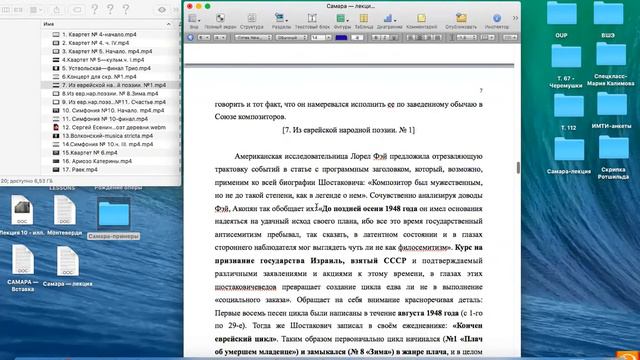The image size is (640, 360).
Task: Select file '2. Квартет № 4. ч. IV.mp4'
Action: [96, 43]
